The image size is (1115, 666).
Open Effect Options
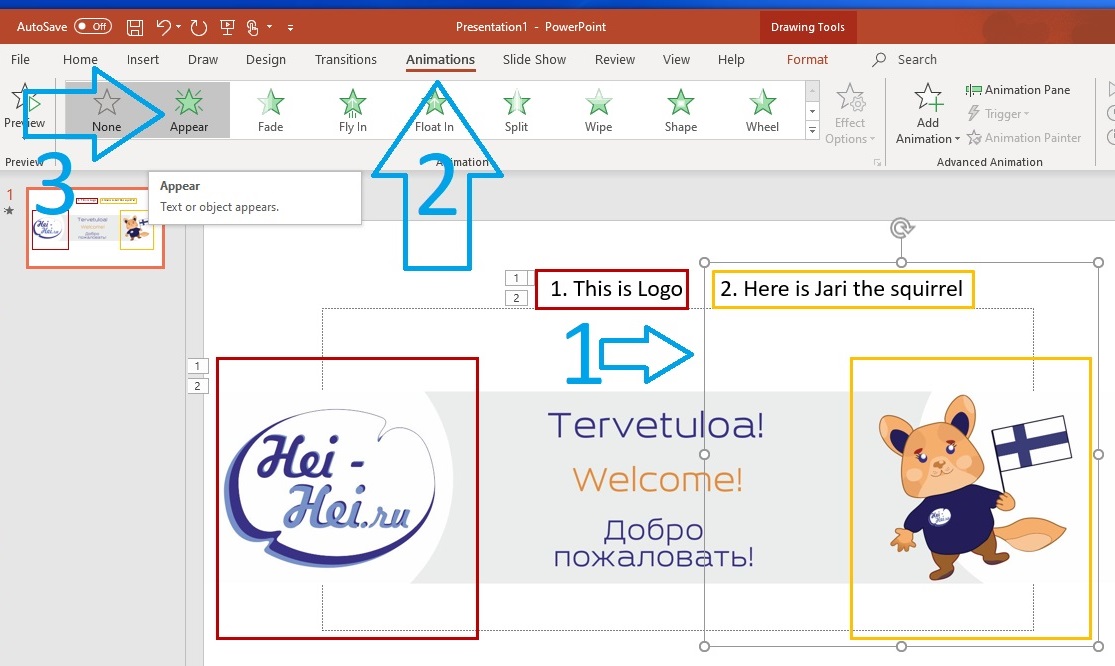(850, 114)
